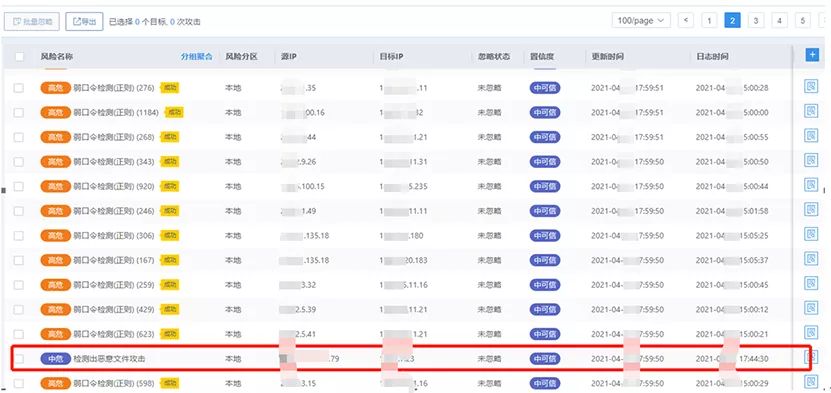Image resolution: width=831 pixels, height=393 pixels.
Task: Click 本地 zone on the (623) row
Action: 233,334
